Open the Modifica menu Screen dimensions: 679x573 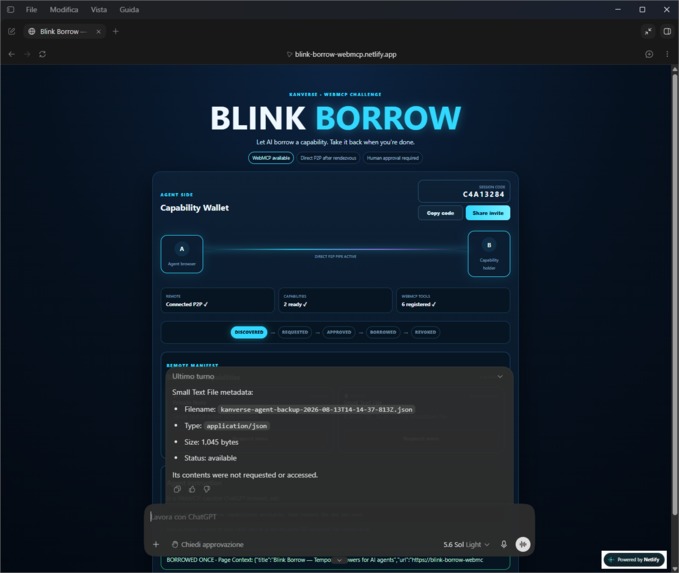point(64,10)
